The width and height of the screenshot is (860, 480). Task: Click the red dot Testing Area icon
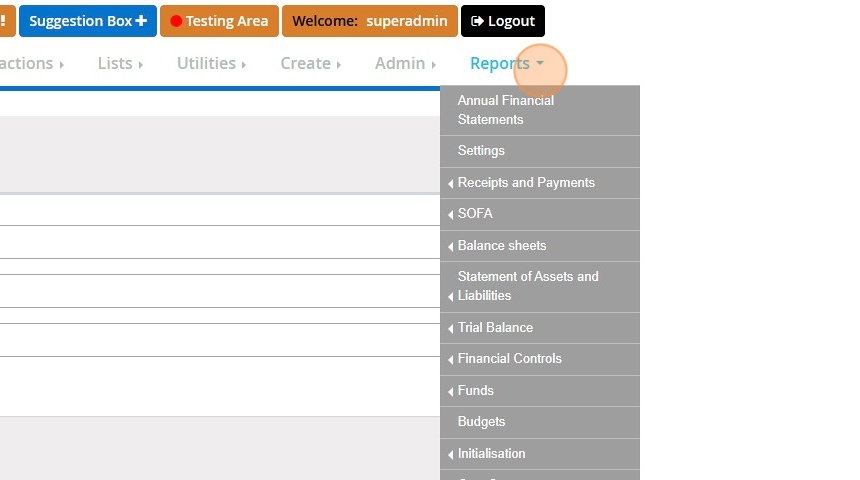tap(176, 21)
